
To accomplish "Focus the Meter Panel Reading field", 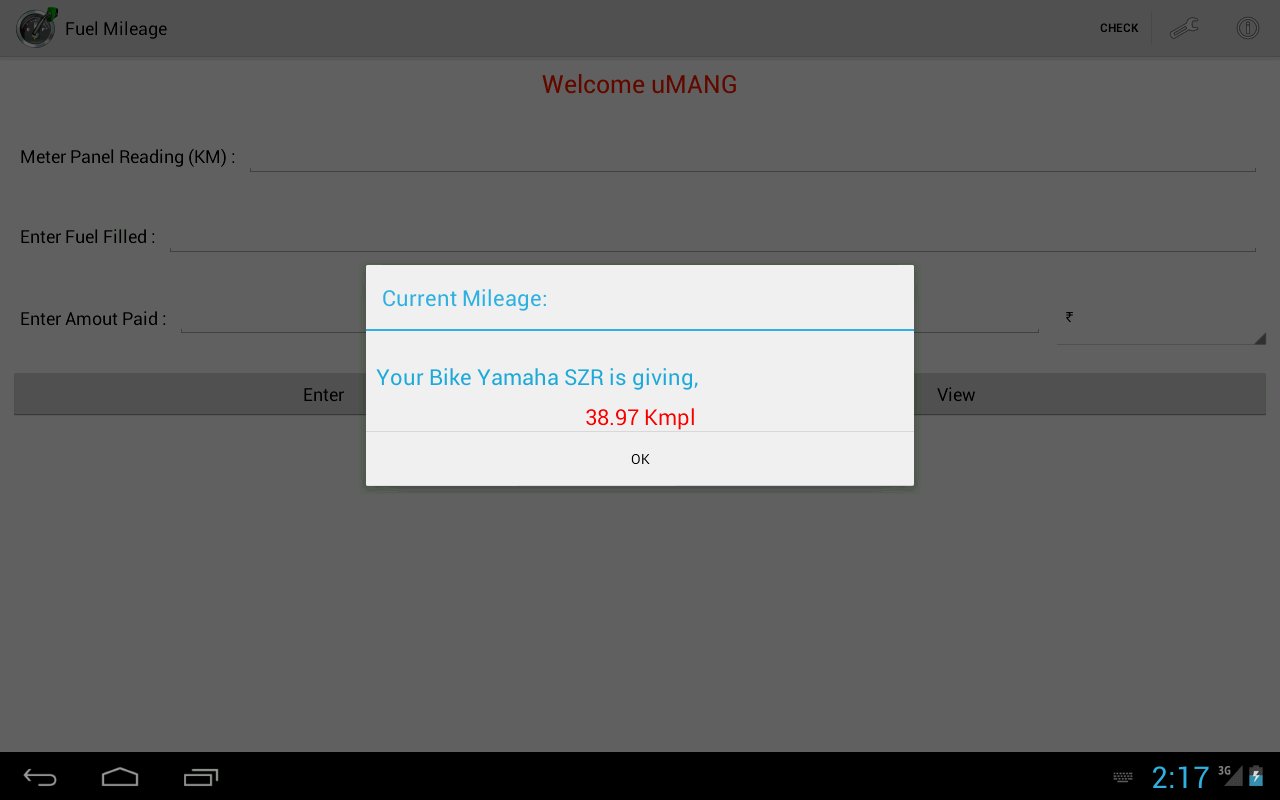I will pos(752,157).
